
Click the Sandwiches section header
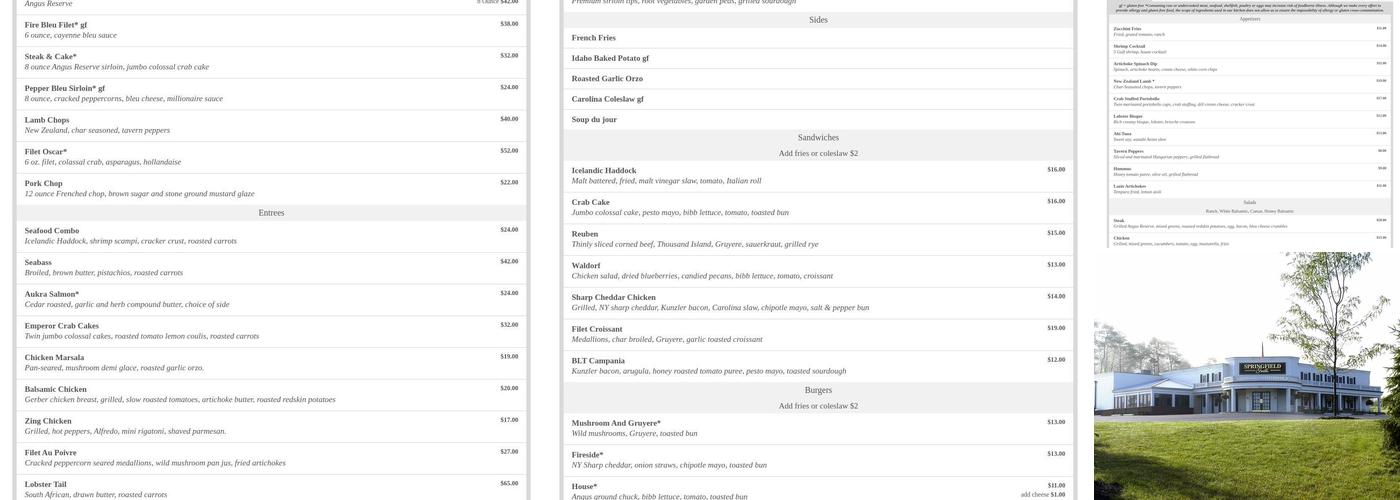818,138
